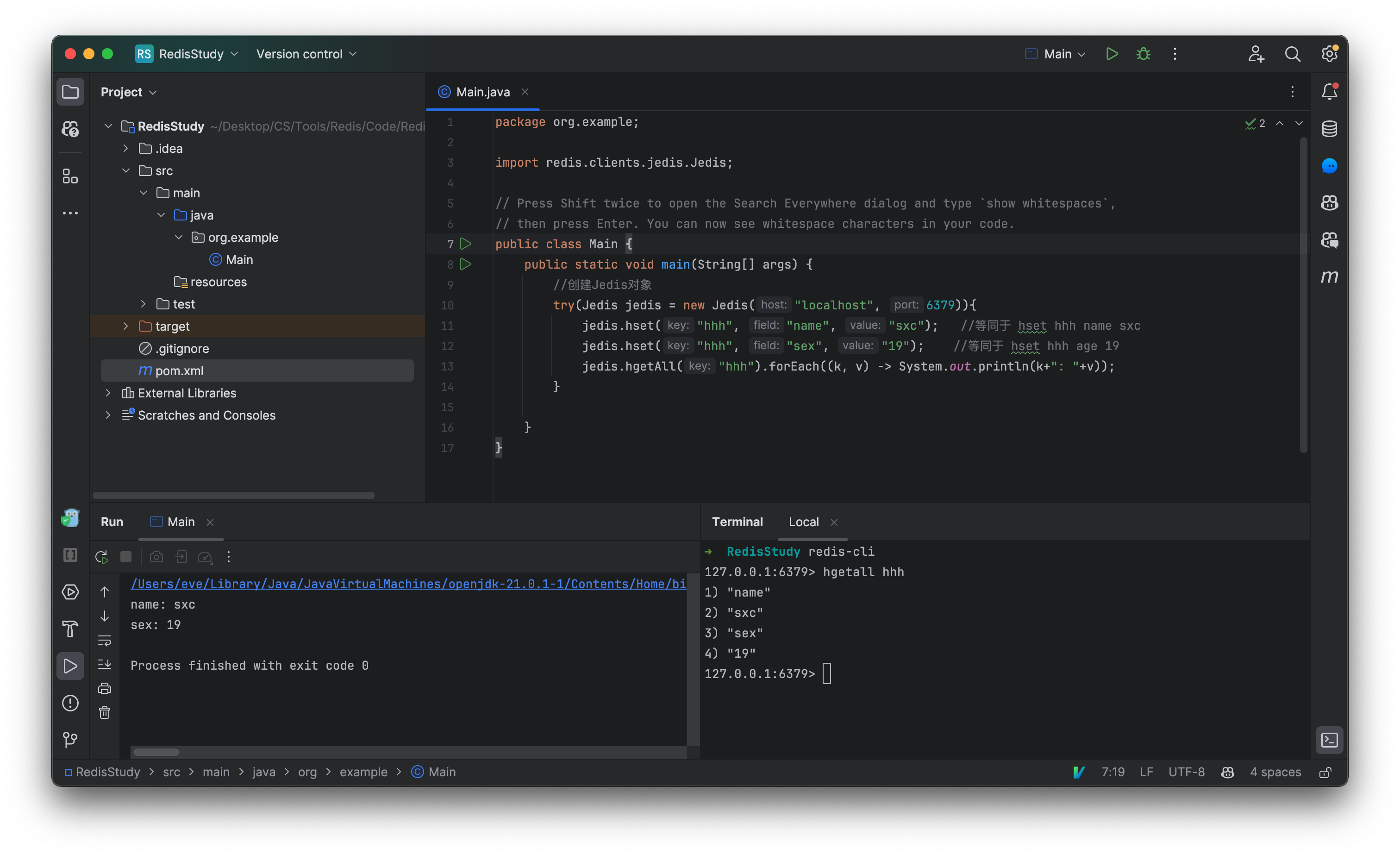
Task: Run the Main configuration from top toolbar
Action: [x=1112, y=53]
